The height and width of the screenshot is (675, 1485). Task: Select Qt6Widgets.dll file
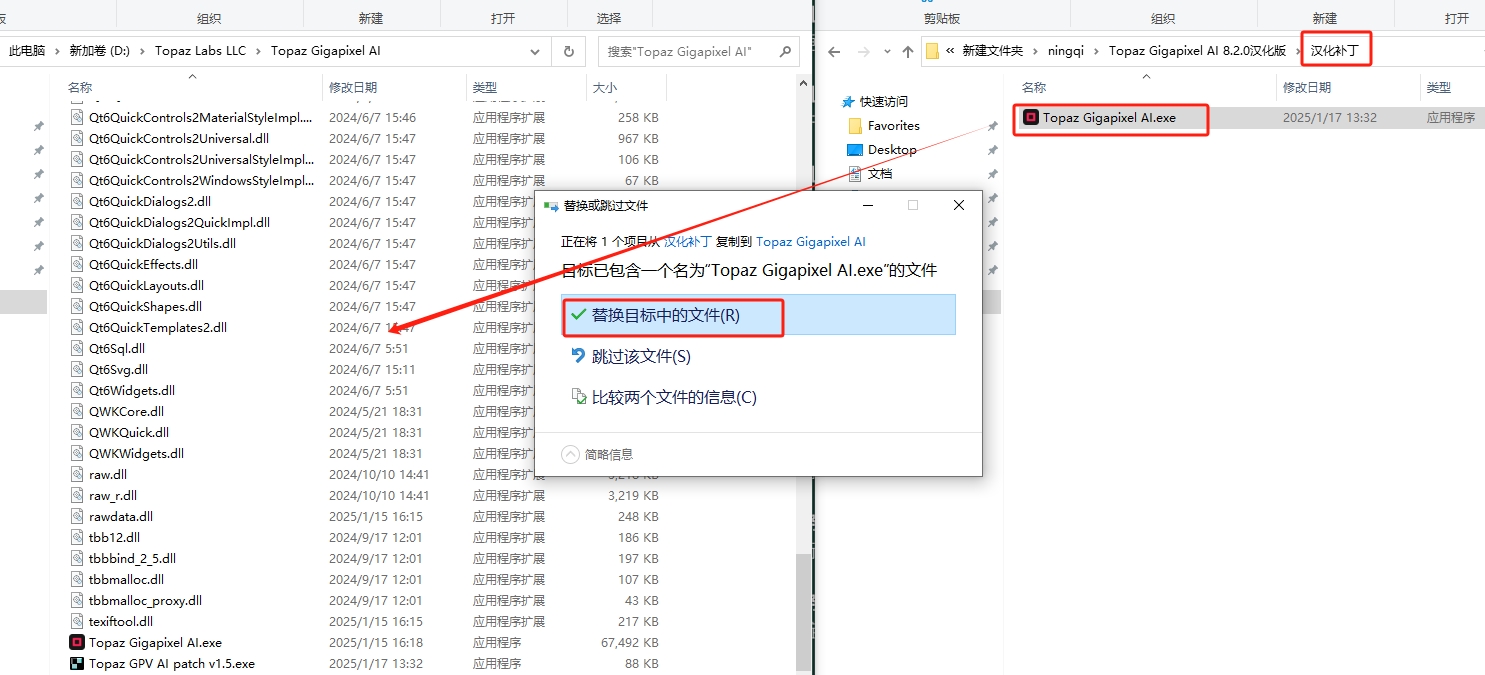(132, 391)
